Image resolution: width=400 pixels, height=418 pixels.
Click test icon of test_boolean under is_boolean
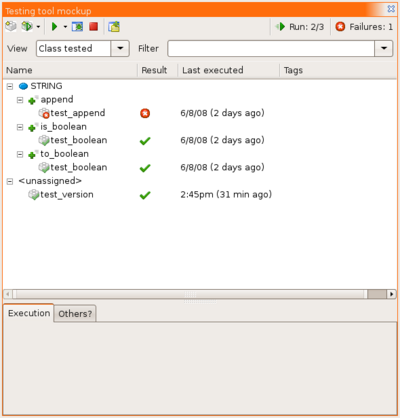pos(44,140)
